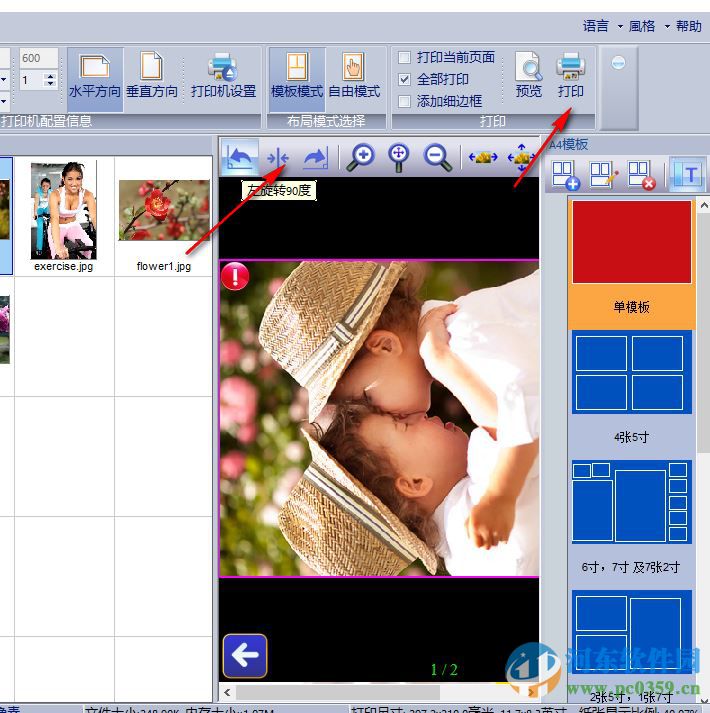Choose the single template (单模板)
This screenshot has width=710, height=713.
pyautogui.click(x=632, y=264)
